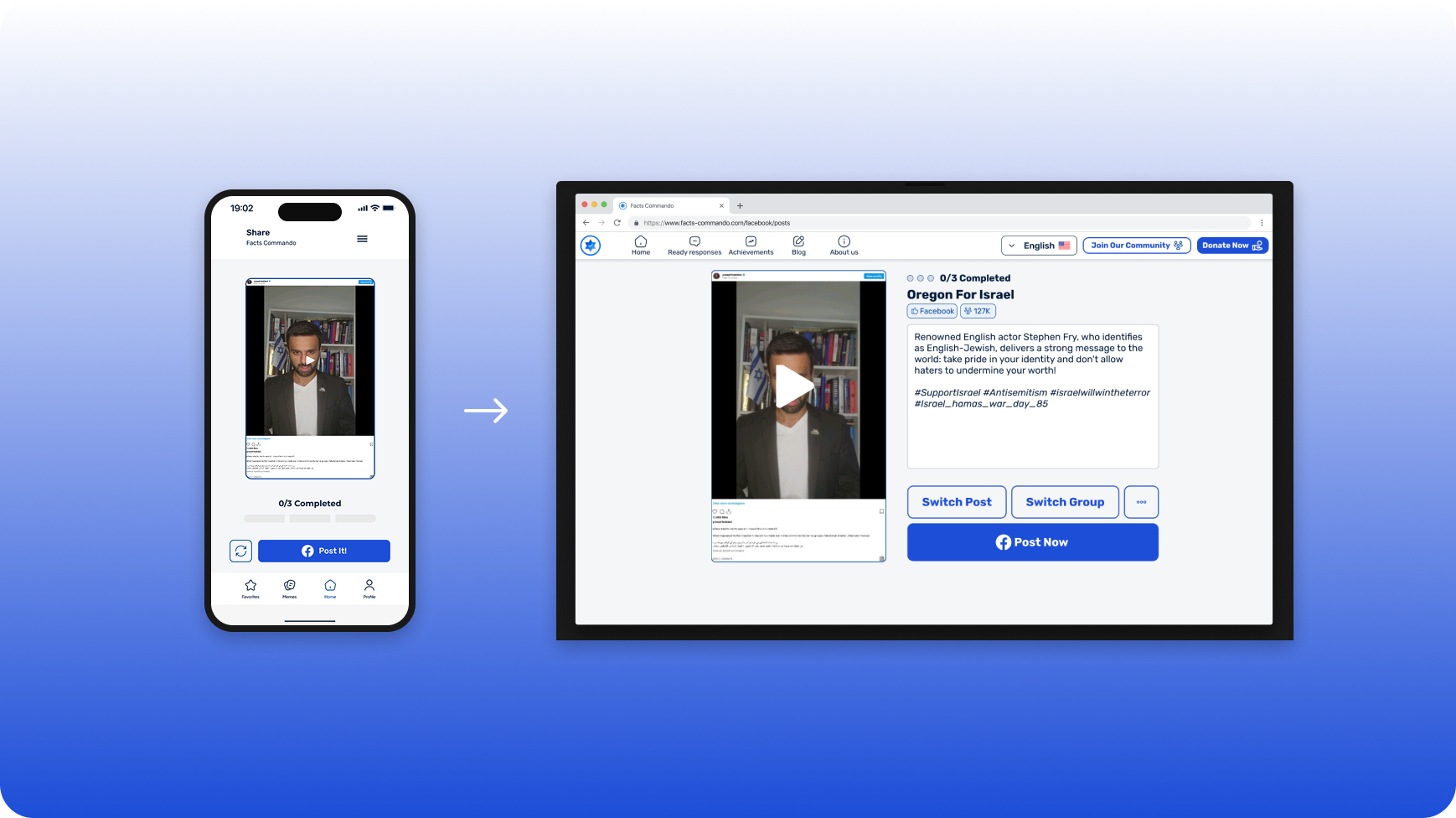
Task: Open the browser three-dot menu
Action: coord(1262,223)
